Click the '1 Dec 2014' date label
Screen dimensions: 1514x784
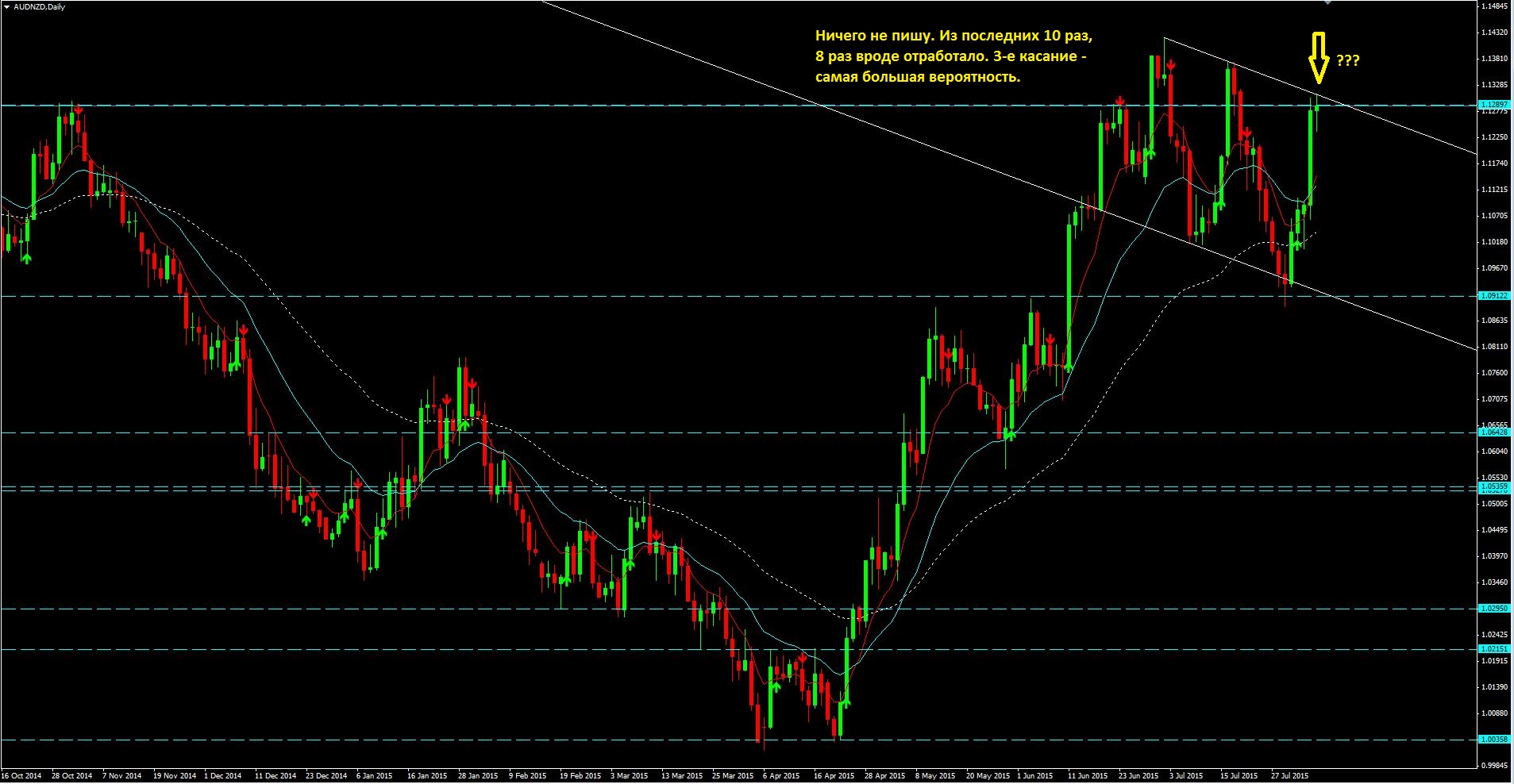tap(223, 776)
